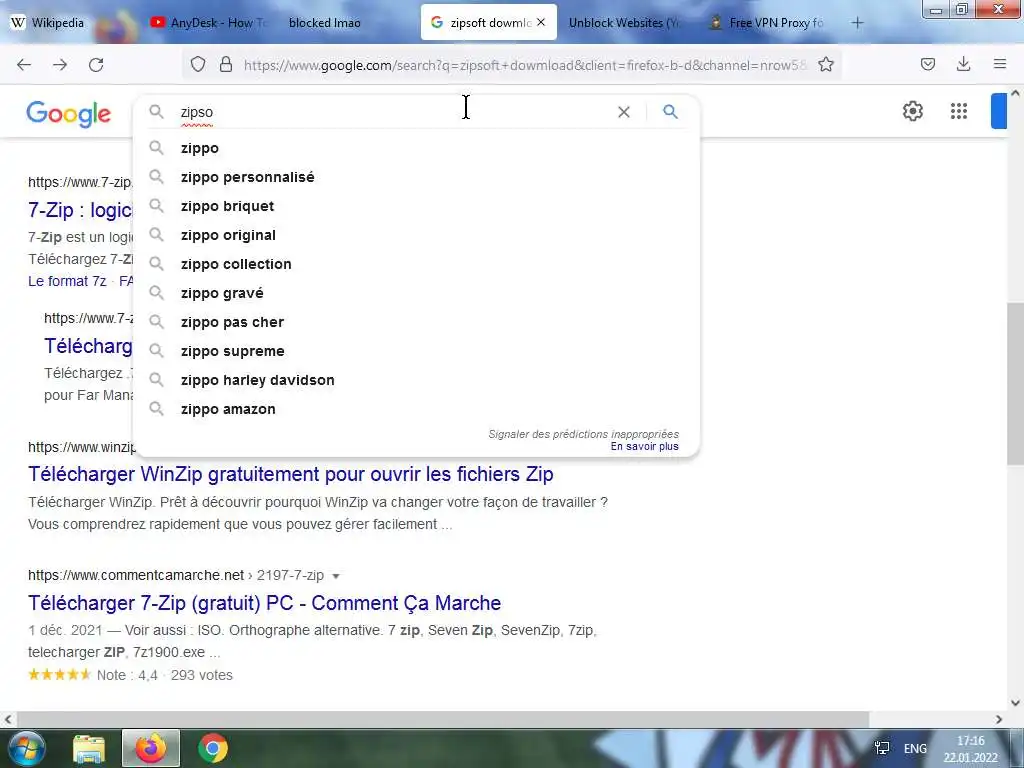The height and width of the screenshot is (768, 1024).
Task: Click the horizontal scrollbar left arrow
Action: [8, 720]
